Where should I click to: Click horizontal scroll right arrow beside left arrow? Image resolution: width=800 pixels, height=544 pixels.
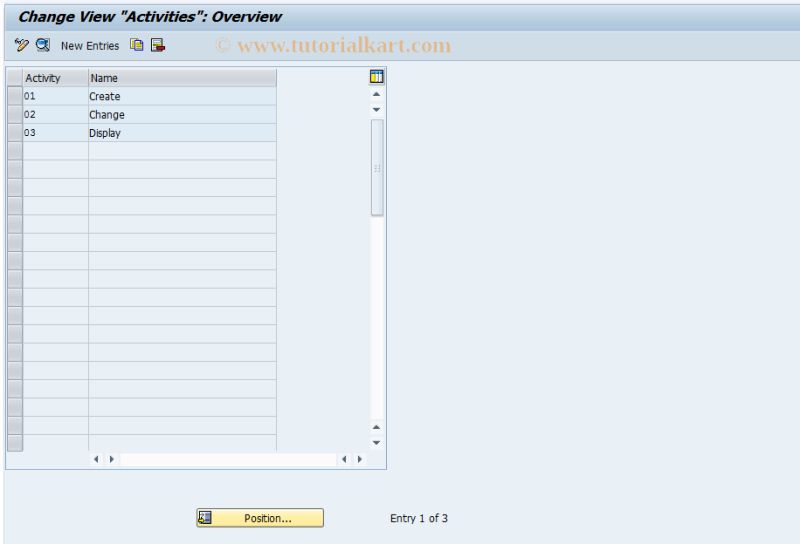pos(111,459)
